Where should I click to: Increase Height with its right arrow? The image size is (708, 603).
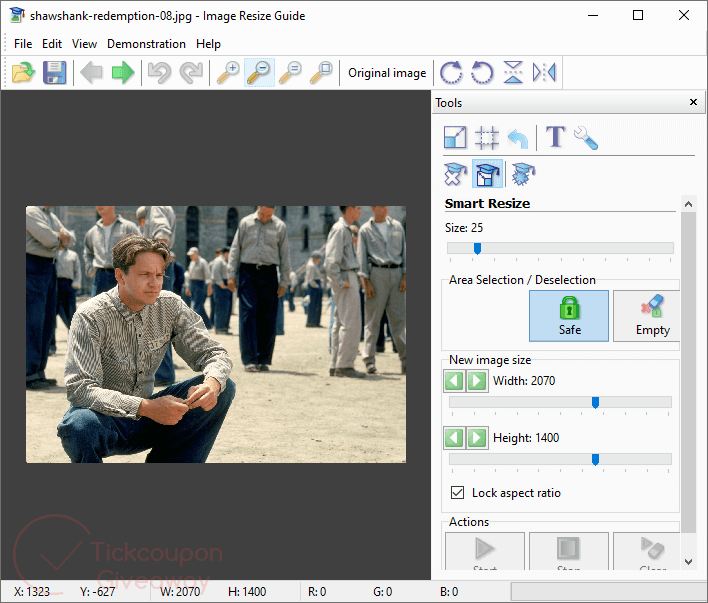click(477, 438)
